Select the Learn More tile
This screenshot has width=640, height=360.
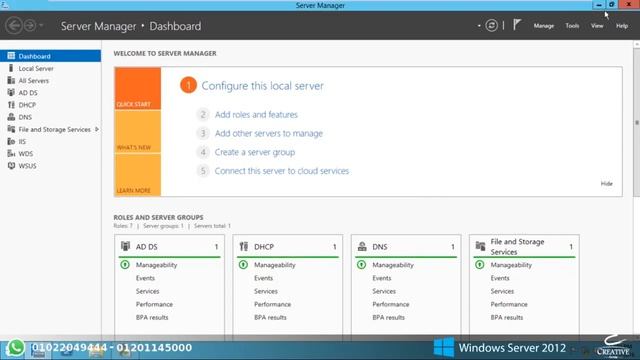click(138, 175)
